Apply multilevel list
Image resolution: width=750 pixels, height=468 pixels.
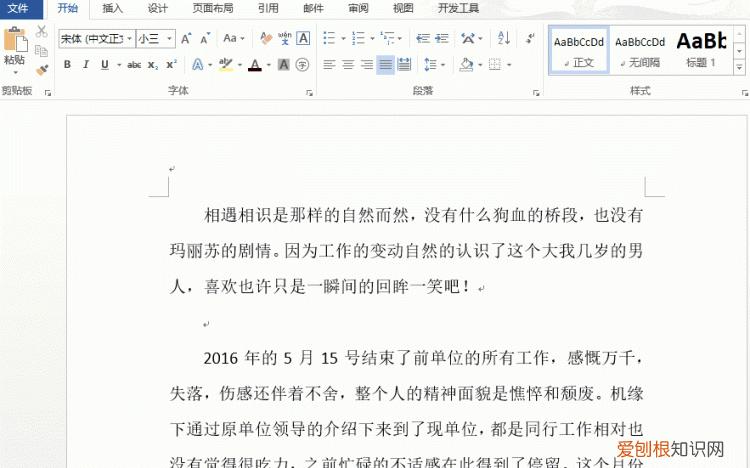point(387,38)
